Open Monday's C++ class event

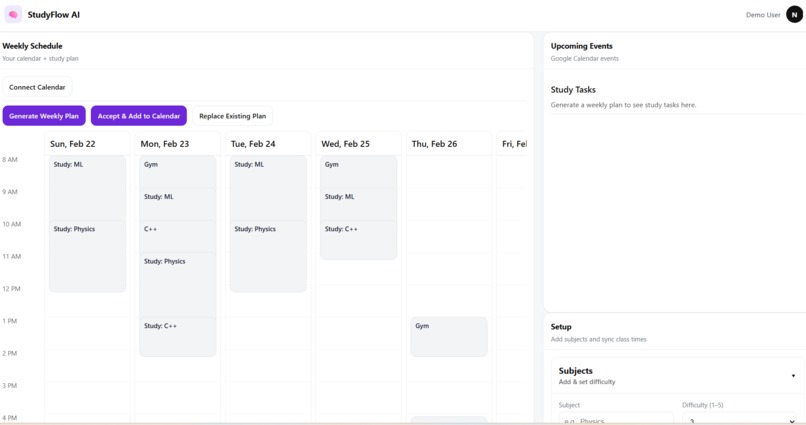[x=178, y=237]
